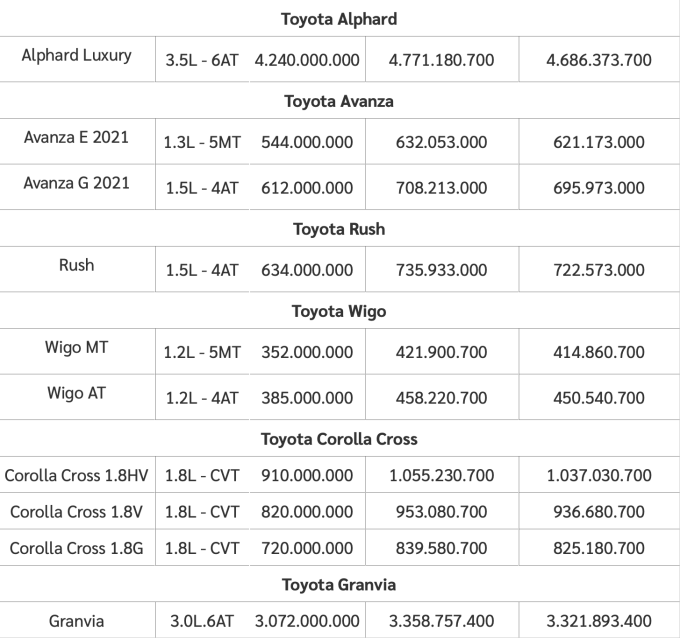Click the Corolla Cross 1.8V model name
Viewport: 680px width, 638px height.
[x=76, y=511]
